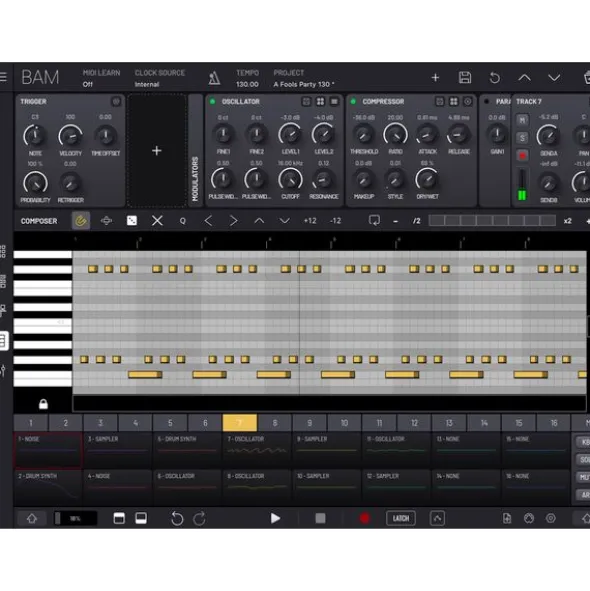
Task: Toggle the metronome icon
Action: tap(214, 78)
